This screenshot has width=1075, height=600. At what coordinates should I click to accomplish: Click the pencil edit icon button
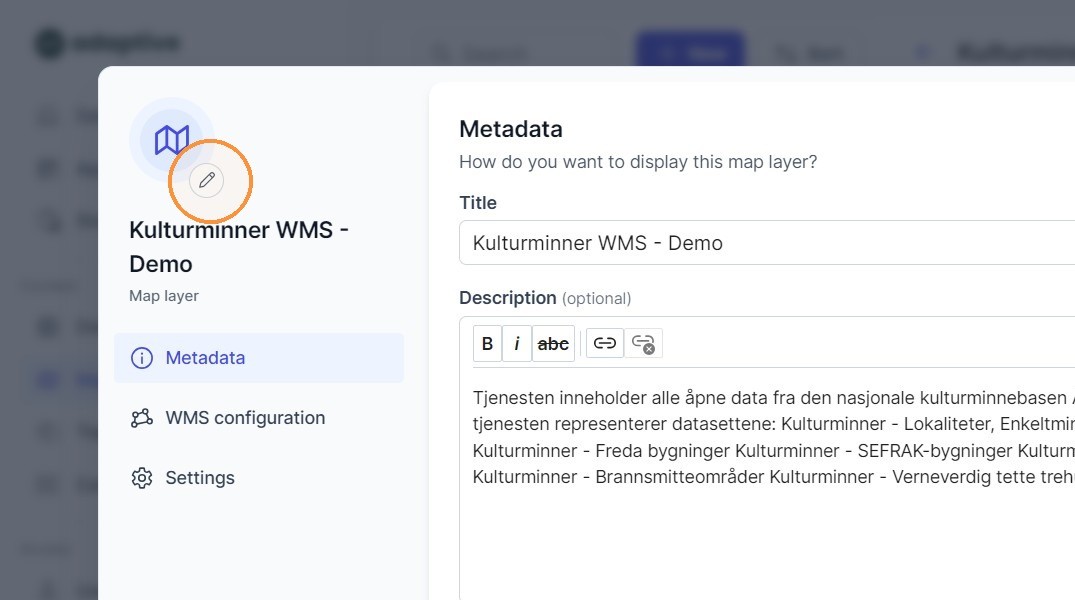click(207, 180)
